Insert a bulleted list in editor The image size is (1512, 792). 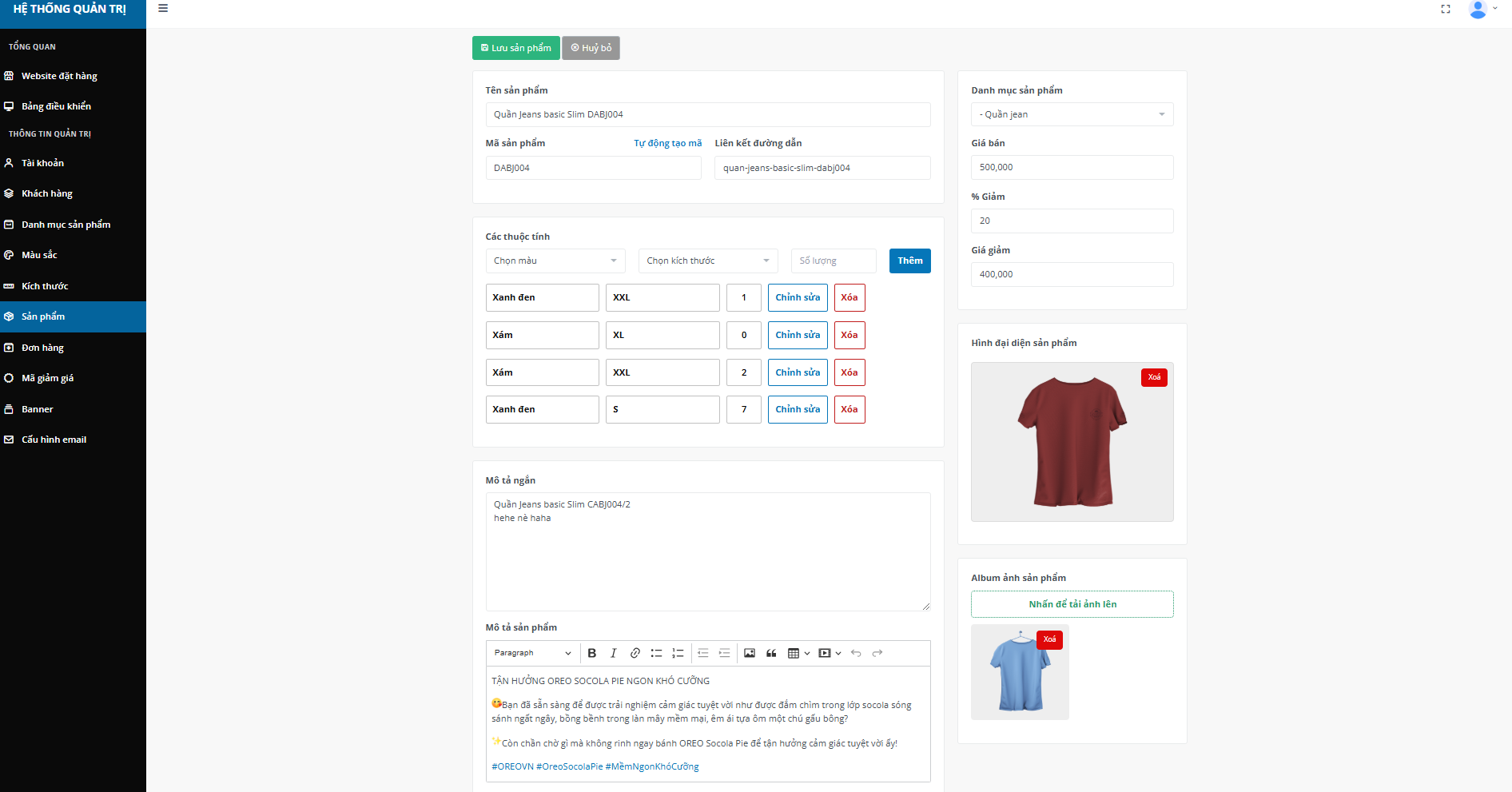click(656, 653)
